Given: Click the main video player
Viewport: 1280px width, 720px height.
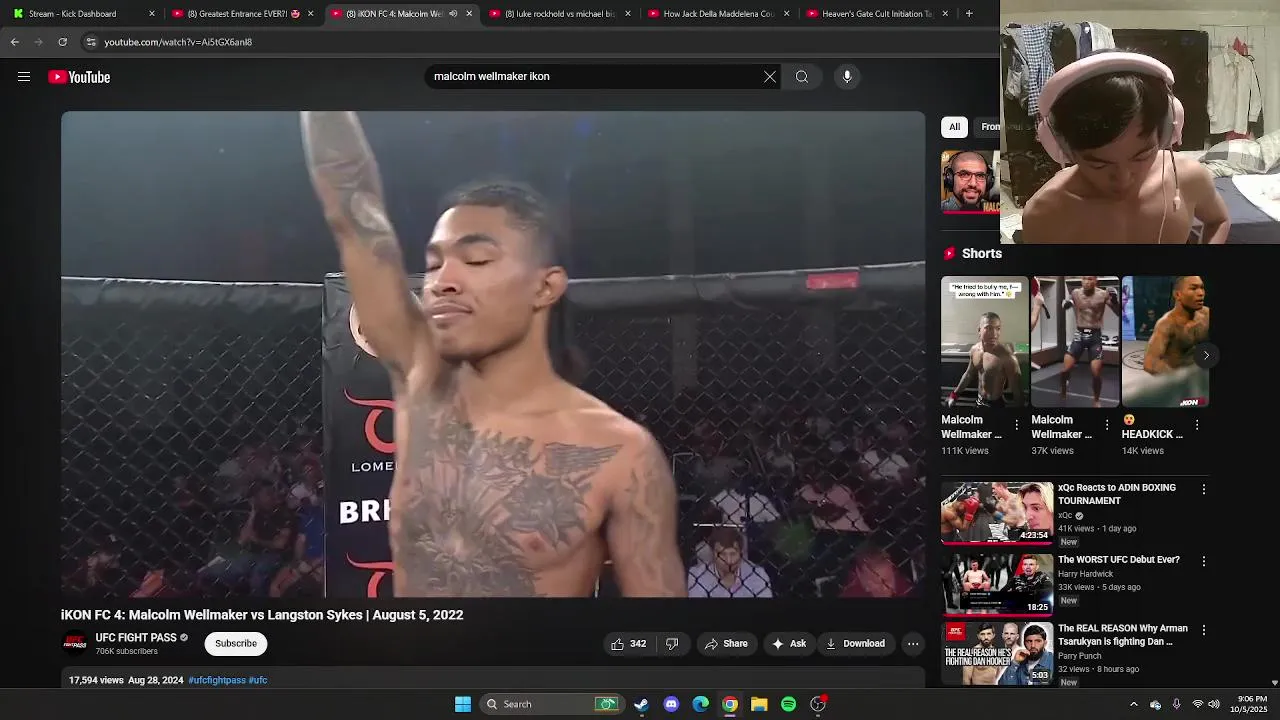Looking at the screenshot, I should (x=493, y=354).
